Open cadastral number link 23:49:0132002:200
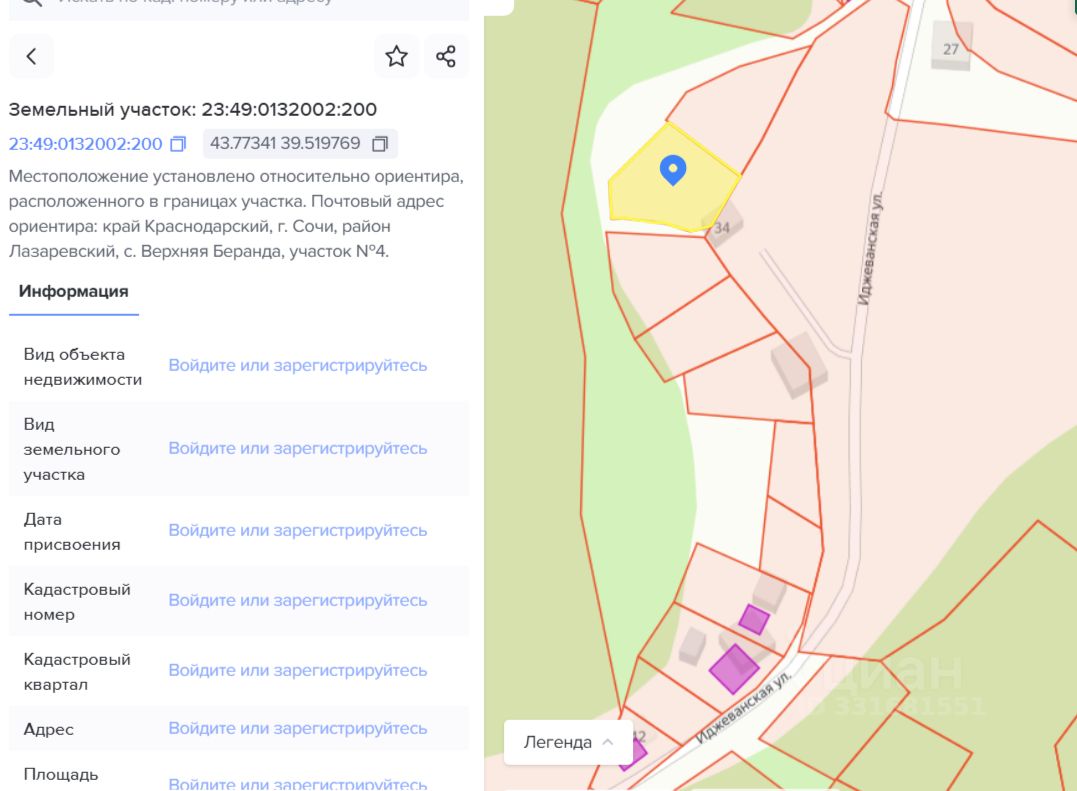This screenshot has height=791, width=1077. [x=85, y=144]
